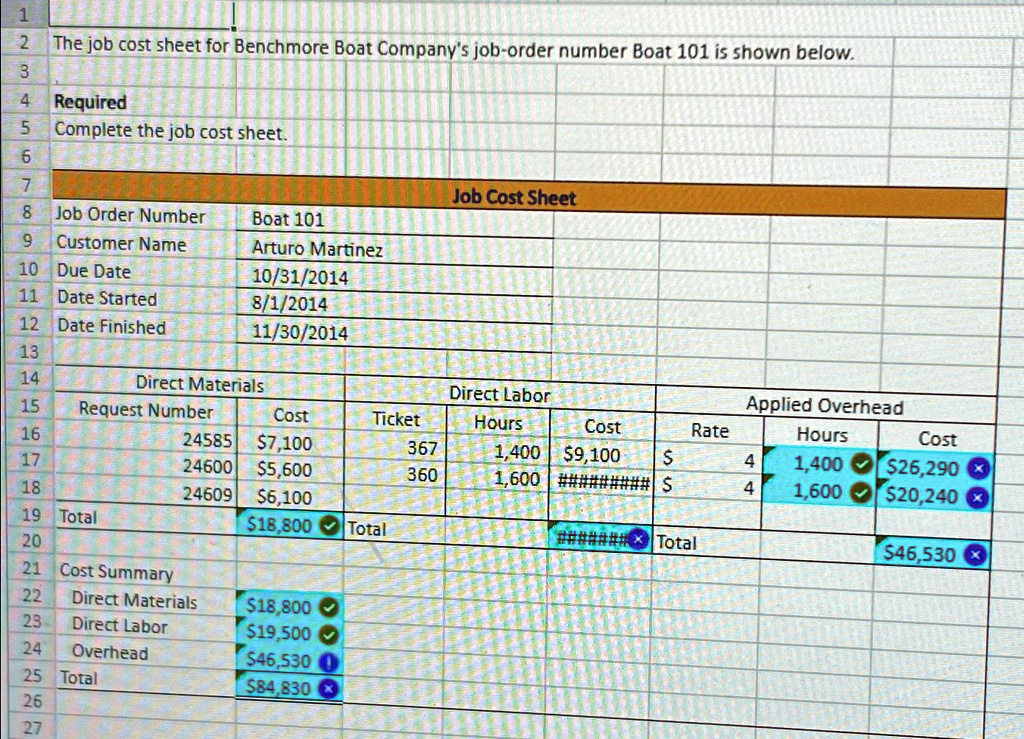Image resolution: width=1024 pixels, height=739 pixels.
Task: Click the checkmark next to Direct Labor $19,500 summary
Action: 328,634
